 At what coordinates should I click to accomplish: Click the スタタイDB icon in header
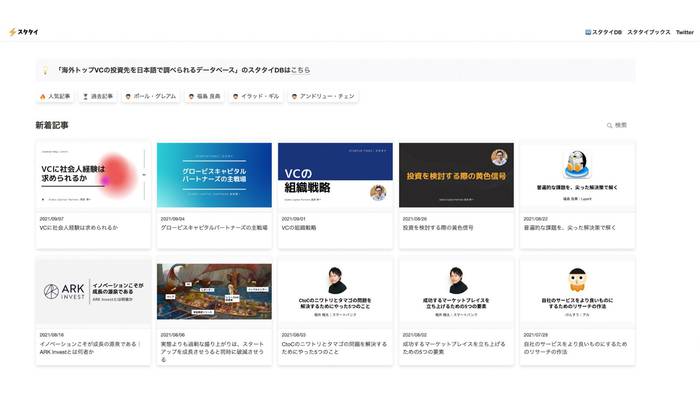click(588, 32)
